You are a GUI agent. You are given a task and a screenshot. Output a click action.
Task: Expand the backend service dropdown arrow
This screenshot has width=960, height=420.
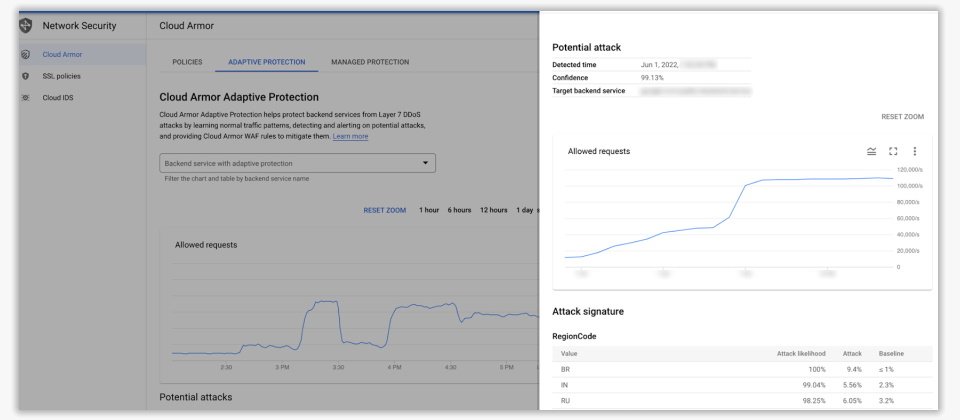[x=426, y=163]
